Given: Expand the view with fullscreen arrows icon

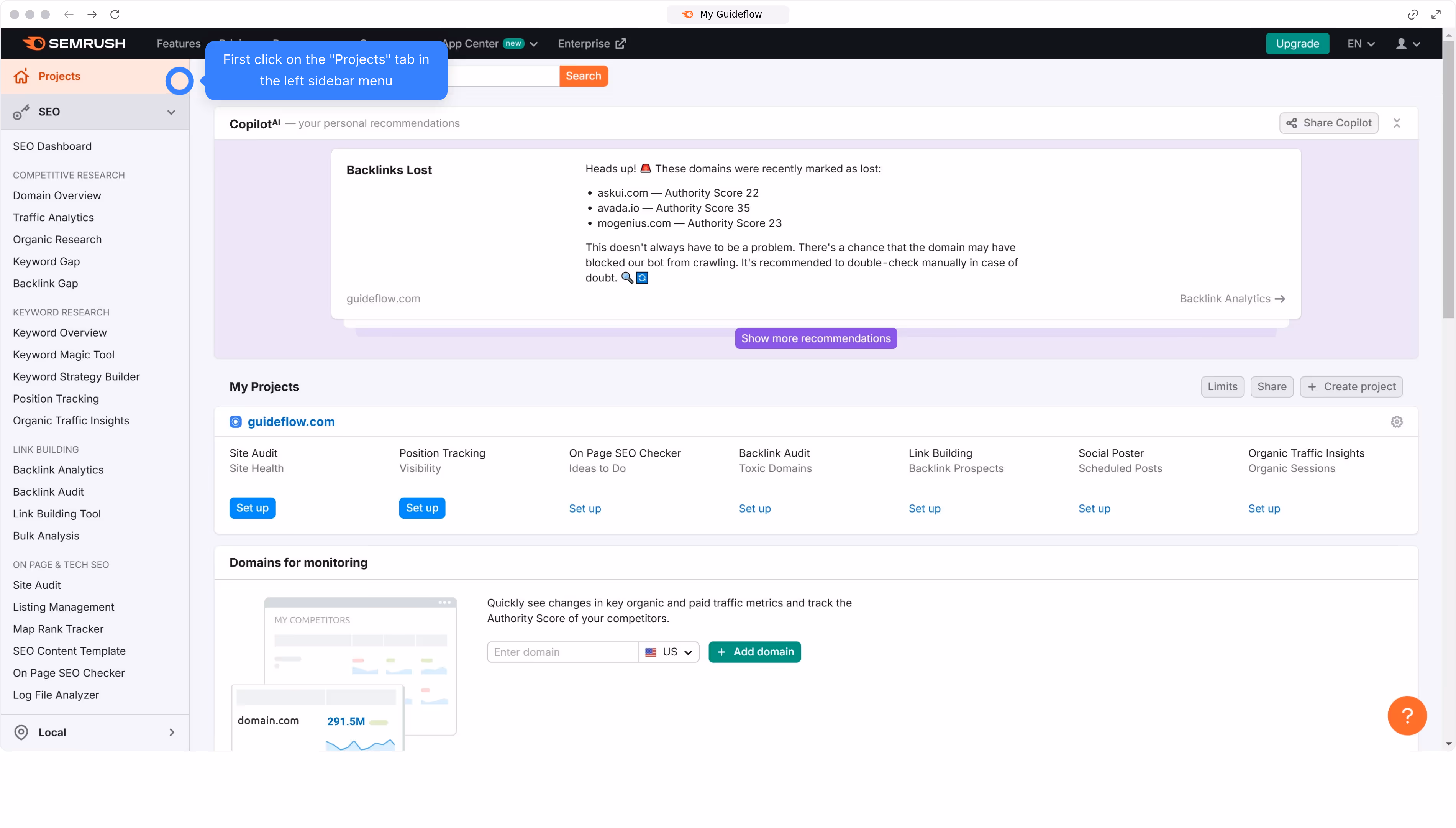Looking at the screenshot, I should [x=1436, y=14].
